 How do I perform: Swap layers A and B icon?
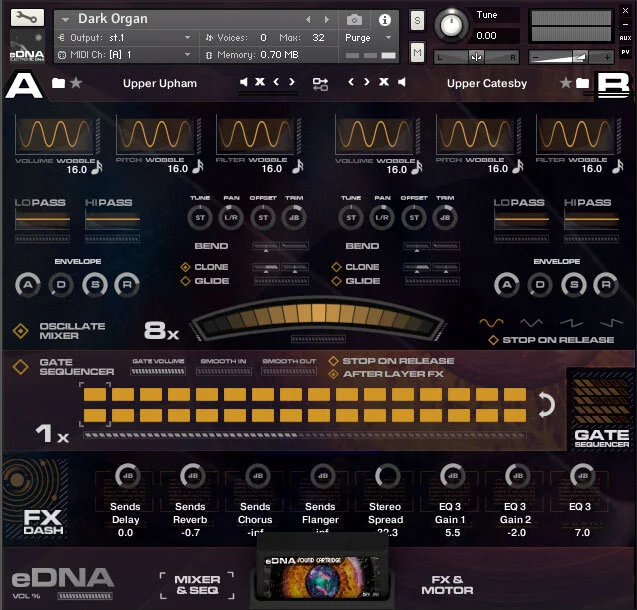320,84
